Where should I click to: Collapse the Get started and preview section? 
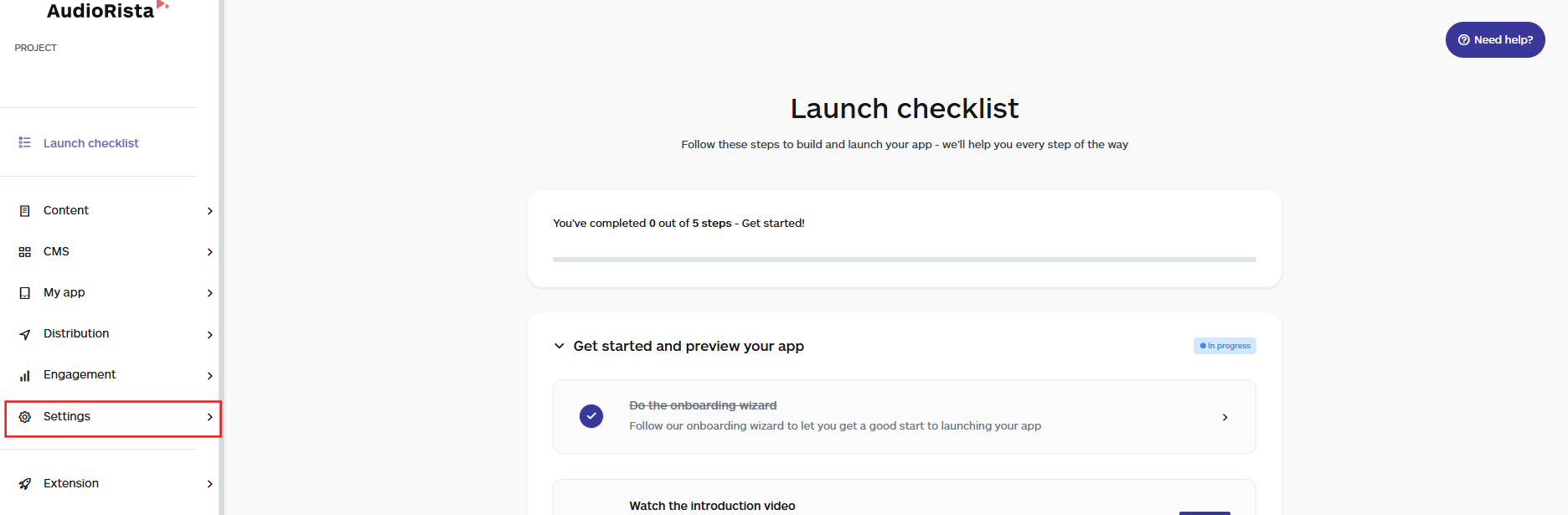[x=560, y=345]
